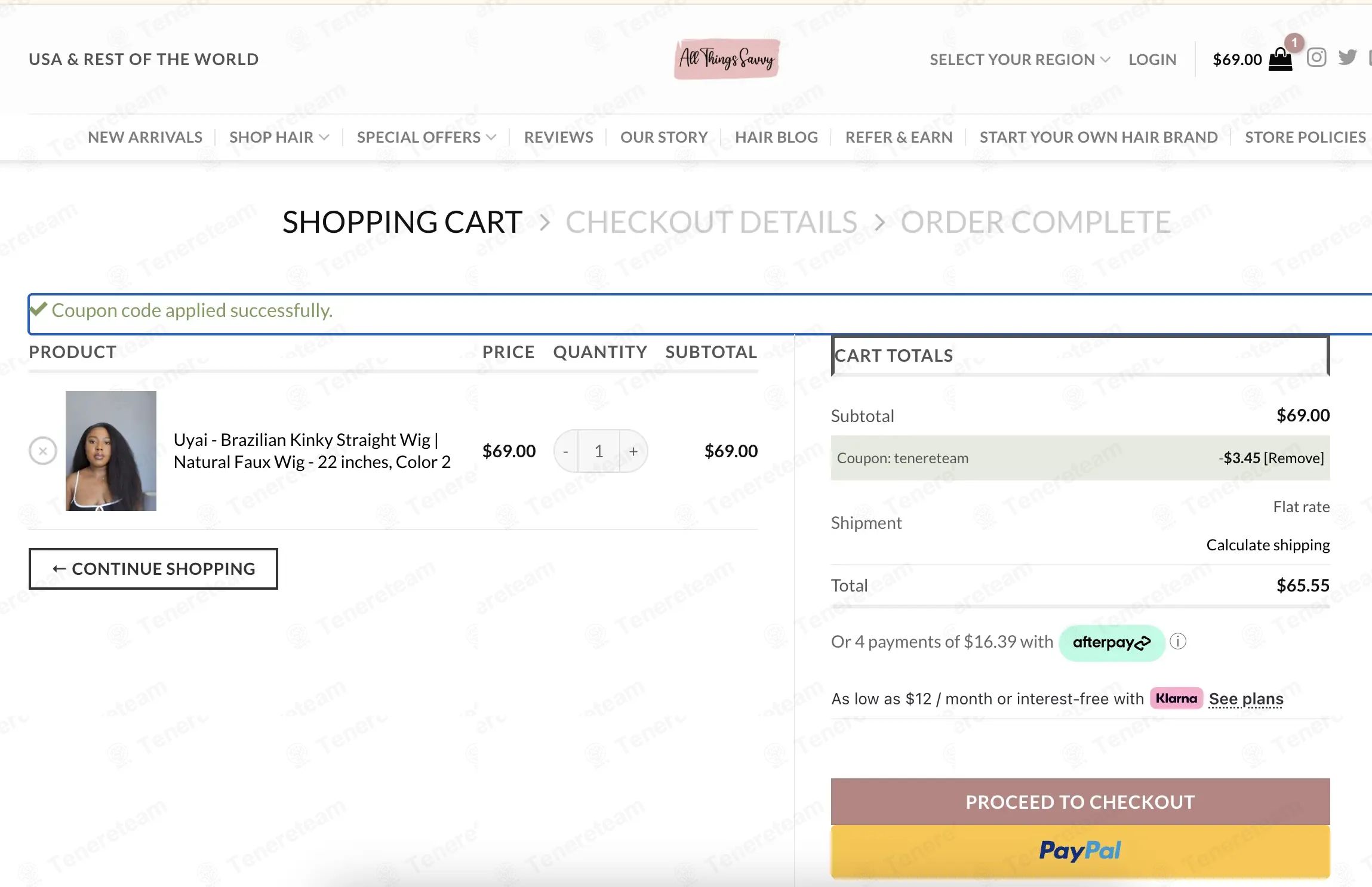
Task: Click the header $69.00 cart total
Action: coord(1237,60)
